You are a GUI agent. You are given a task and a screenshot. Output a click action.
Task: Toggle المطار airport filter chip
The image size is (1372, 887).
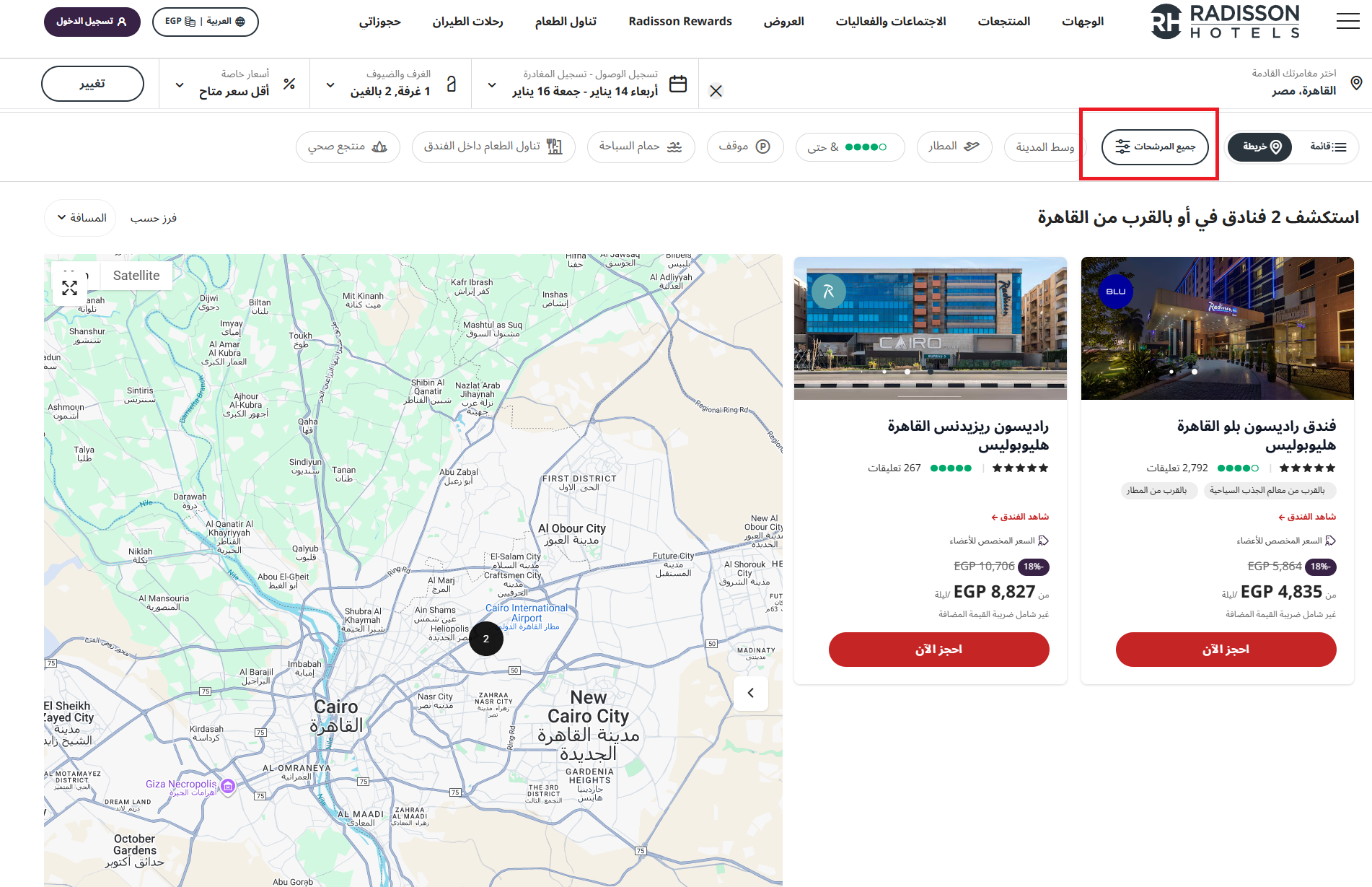pyautogui.click(x=954, y=147)
